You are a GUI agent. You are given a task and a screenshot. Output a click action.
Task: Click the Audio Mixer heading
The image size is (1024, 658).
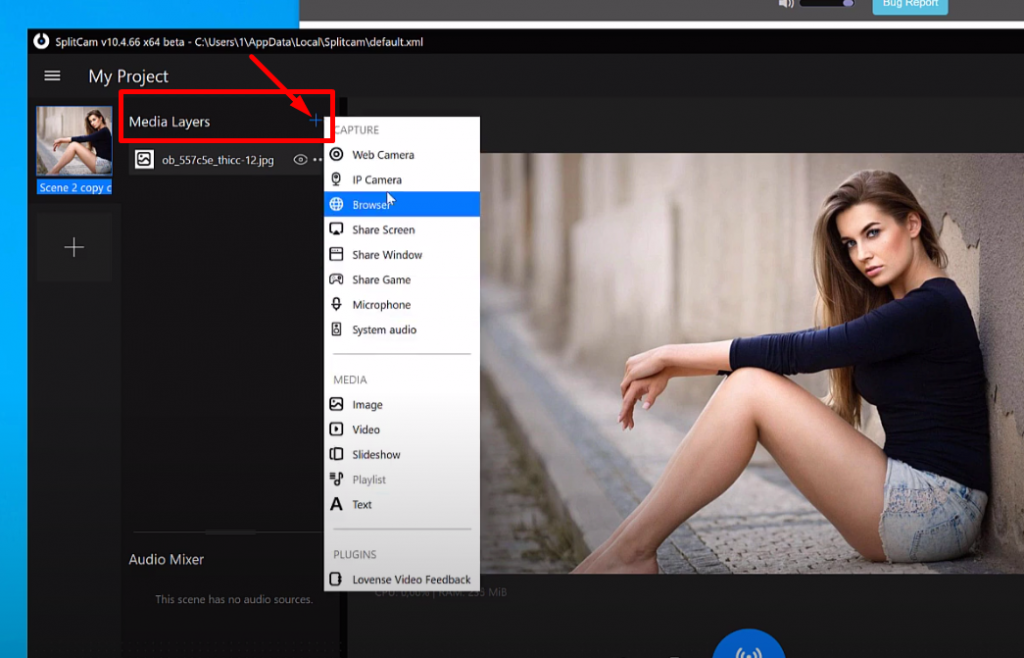[166, 559]
